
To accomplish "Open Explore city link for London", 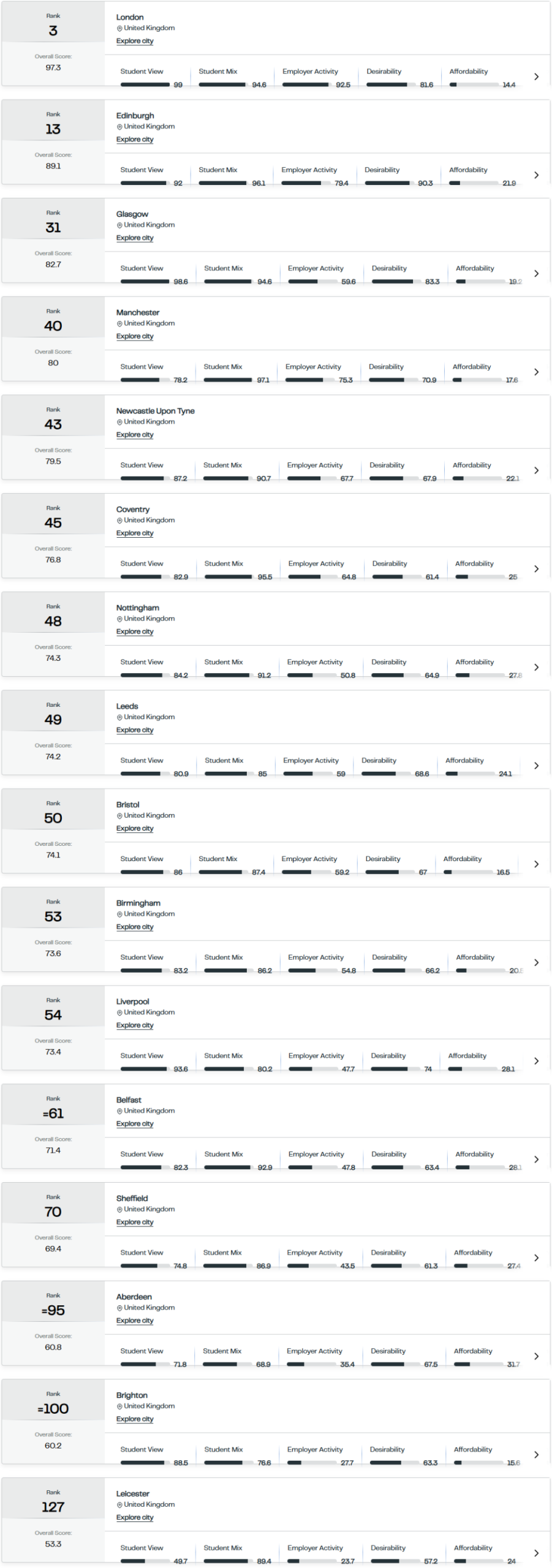I will pyautogui.click(x=135, y=41).
